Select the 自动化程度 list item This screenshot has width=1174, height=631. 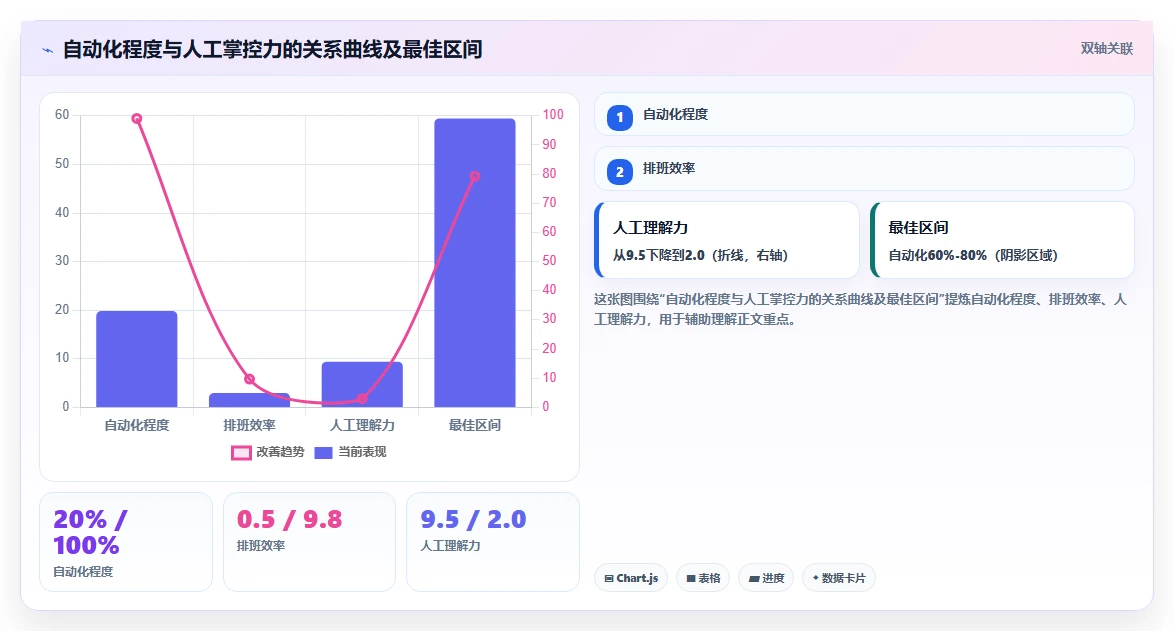pos(864,115)
